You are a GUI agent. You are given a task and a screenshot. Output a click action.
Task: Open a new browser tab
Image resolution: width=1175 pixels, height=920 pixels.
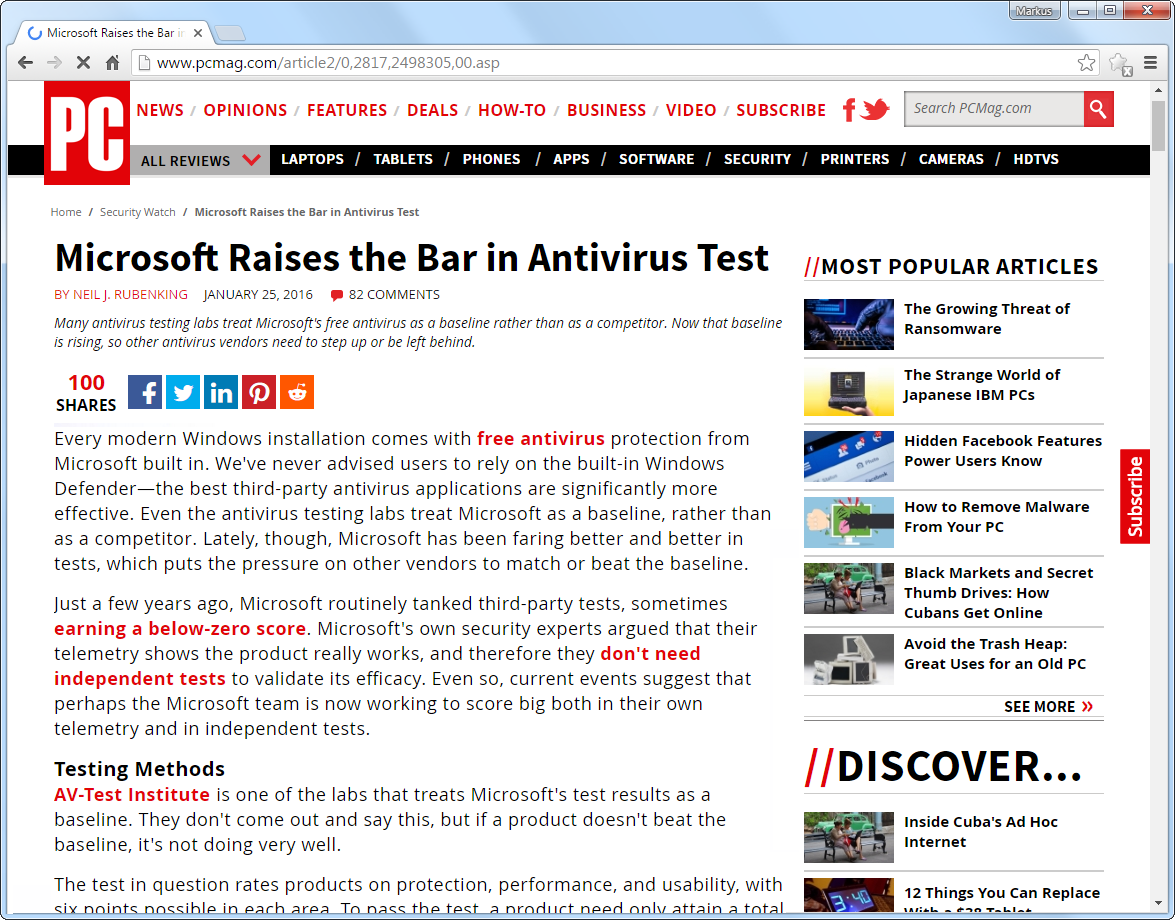pos(229,33)
